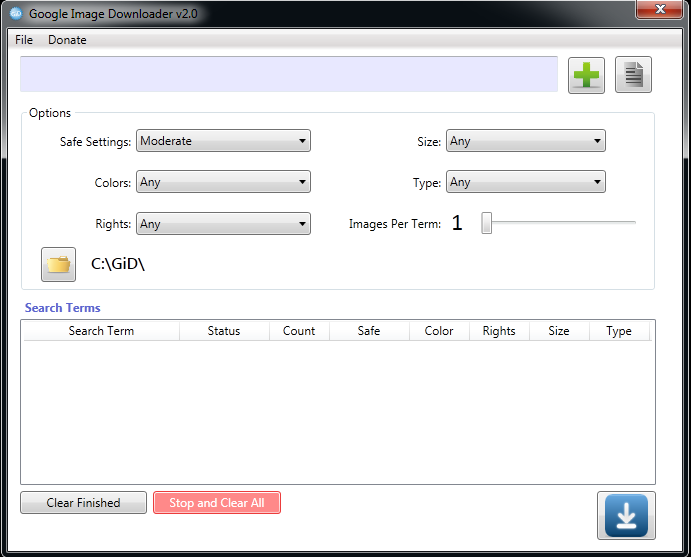Start downloads with the blue arrow icon

tap(626, 516)
